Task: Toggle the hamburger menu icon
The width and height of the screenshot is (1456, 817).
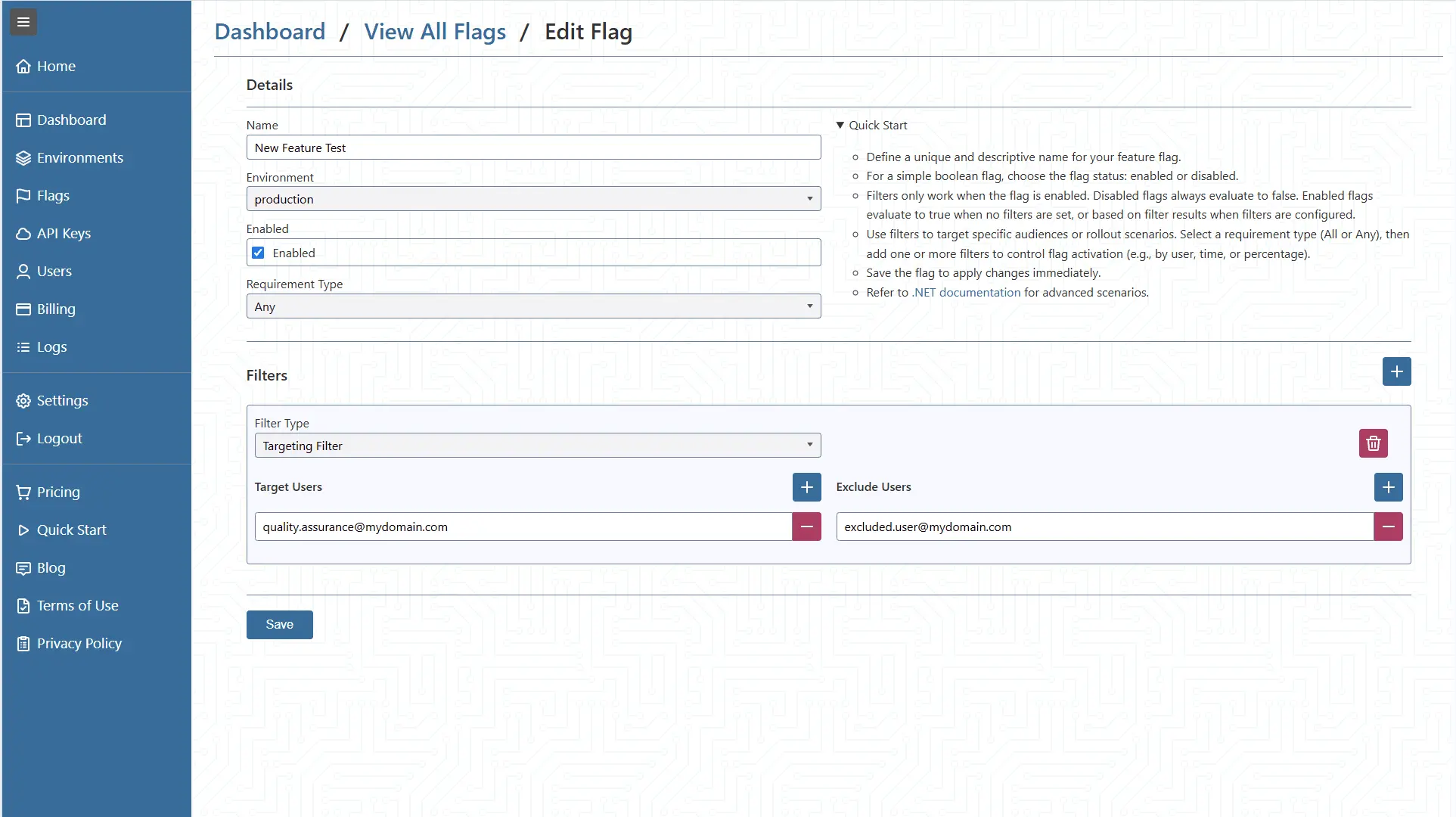Action: click(23, 22)
